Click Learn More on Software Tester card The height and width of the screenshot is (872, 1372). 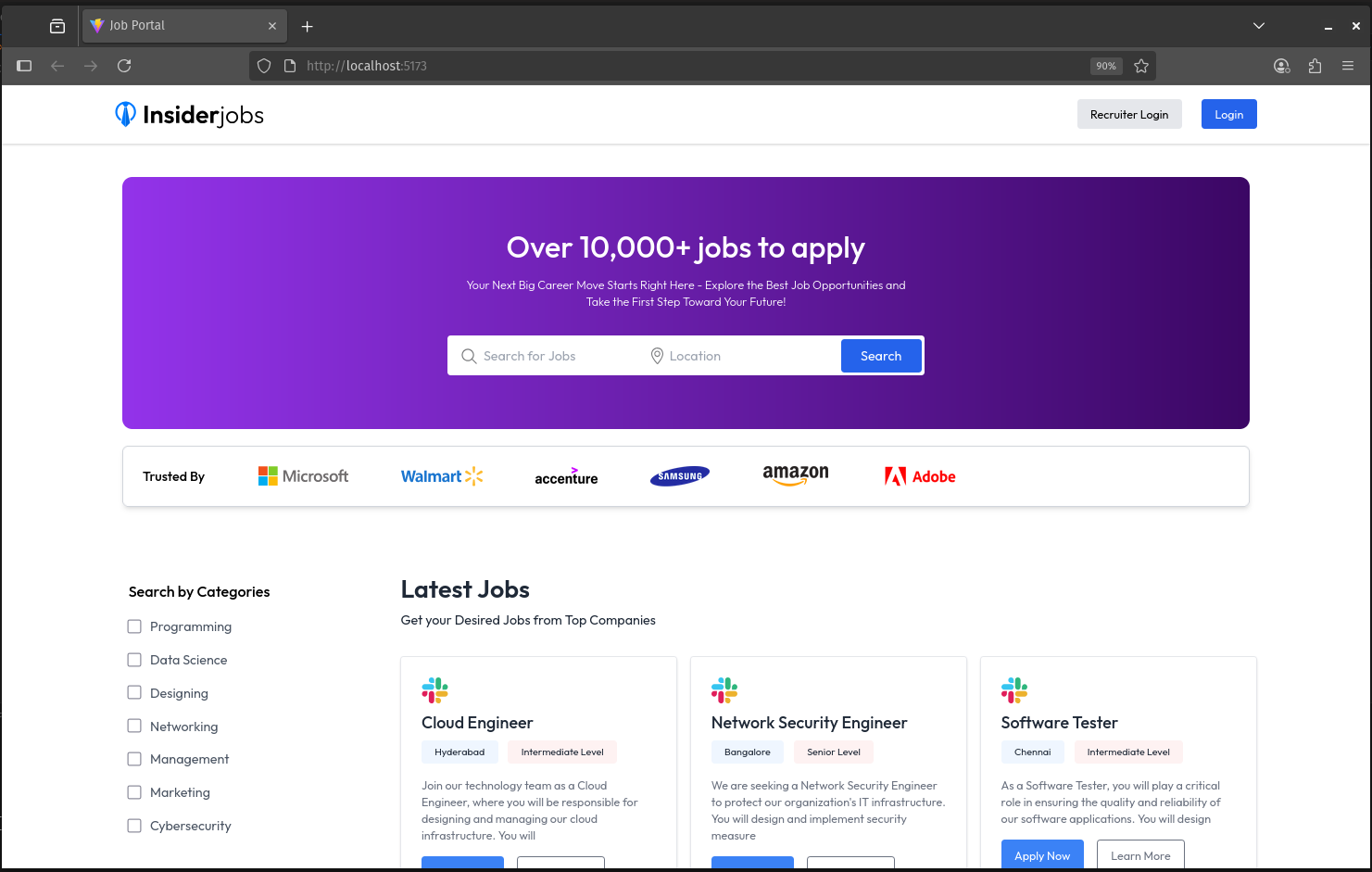[1139, 855]
